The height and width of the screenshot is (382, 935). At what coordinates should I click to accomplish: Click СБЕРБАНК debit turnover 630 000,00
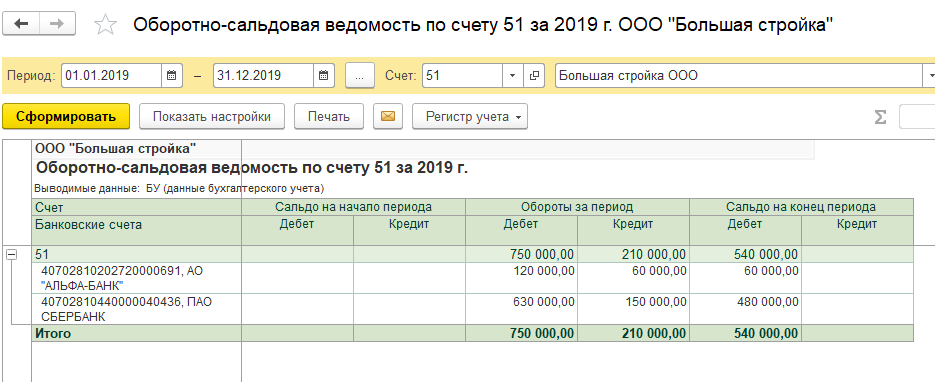point(521,309)
